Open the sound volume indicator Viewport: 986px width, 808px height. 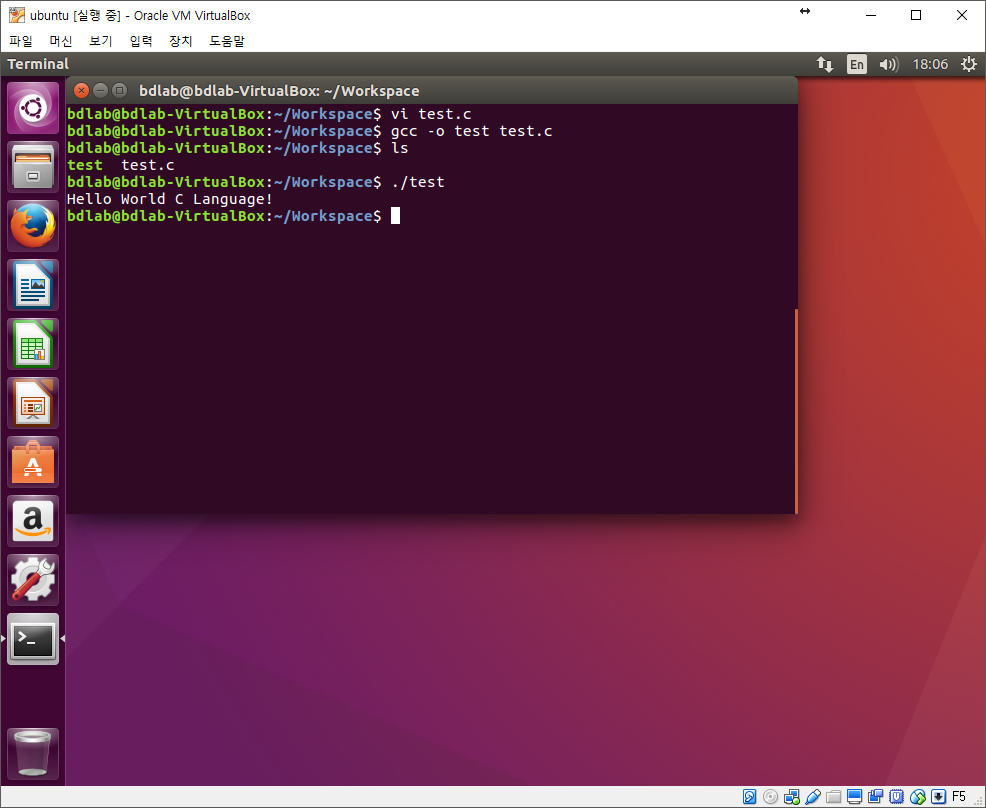(889, 64)
